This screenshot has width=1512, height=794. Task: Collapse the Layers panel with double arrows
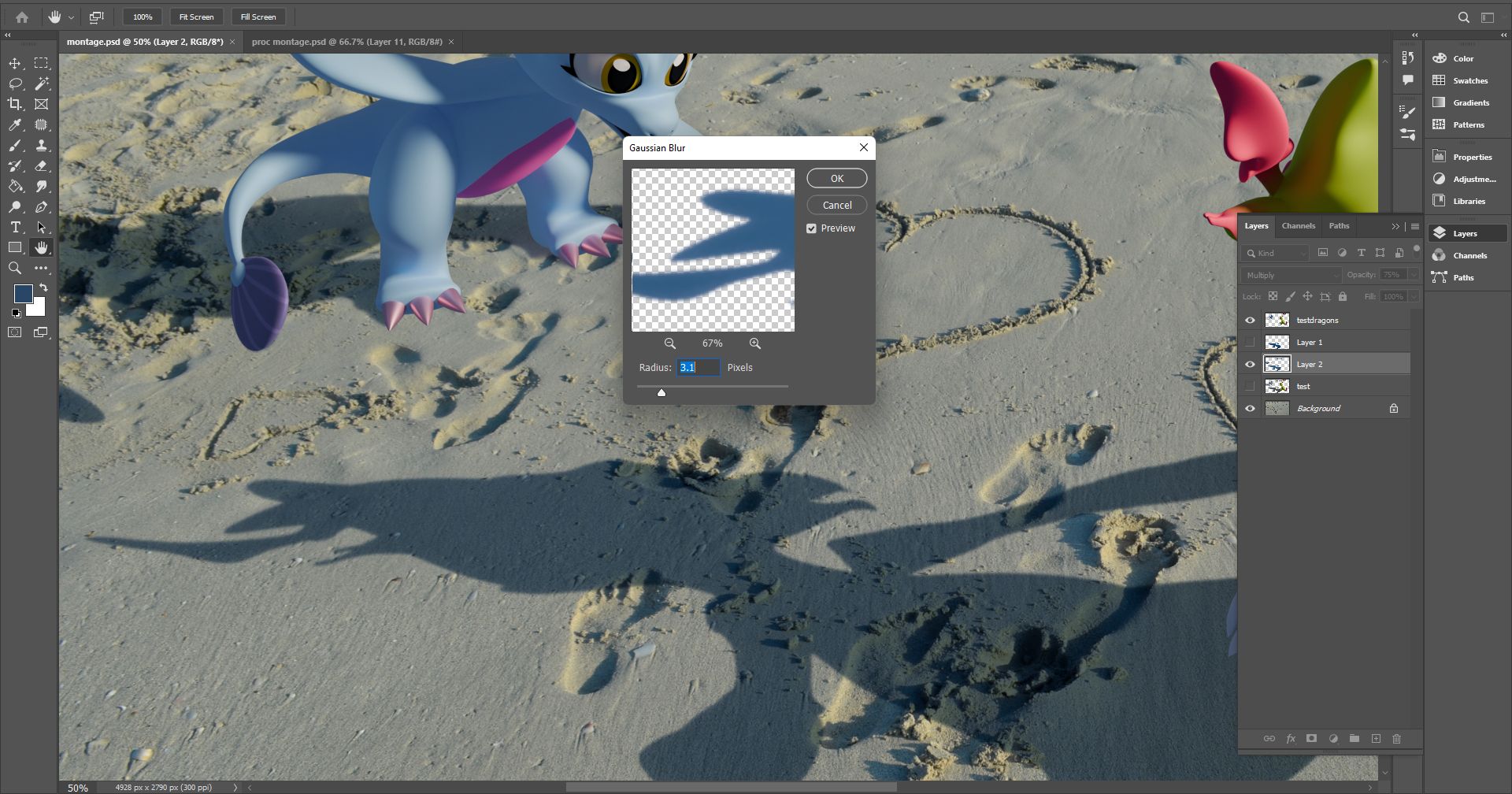pos(1395,227)
